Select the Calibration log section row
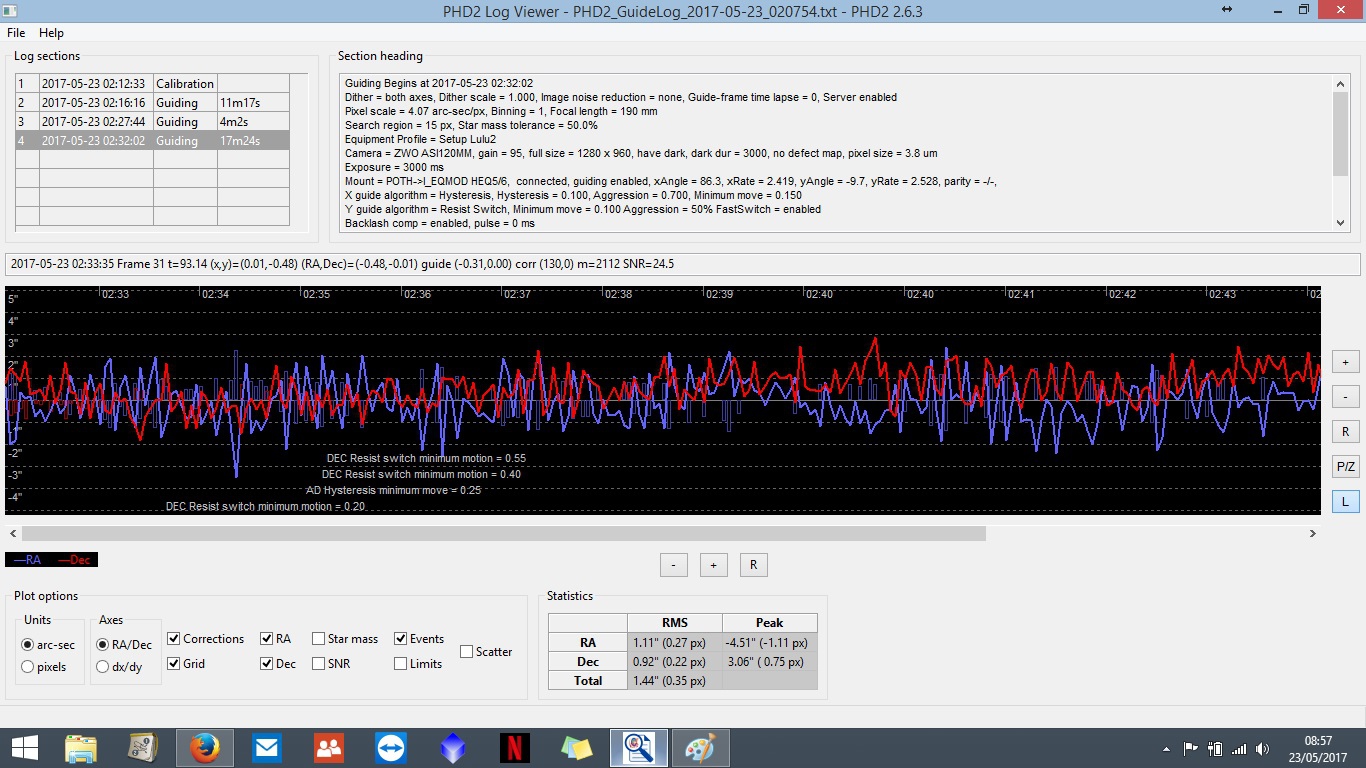The width and height of the screenshot is (1366, 768). tap(152, 84)
